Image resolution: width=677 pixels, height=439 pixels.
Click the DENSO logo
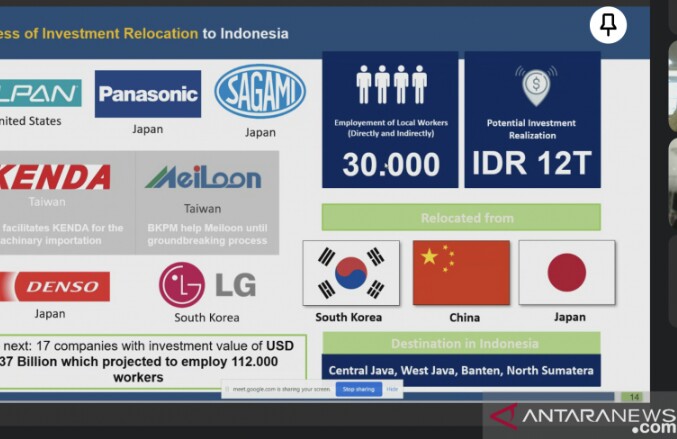pos(55,286)
